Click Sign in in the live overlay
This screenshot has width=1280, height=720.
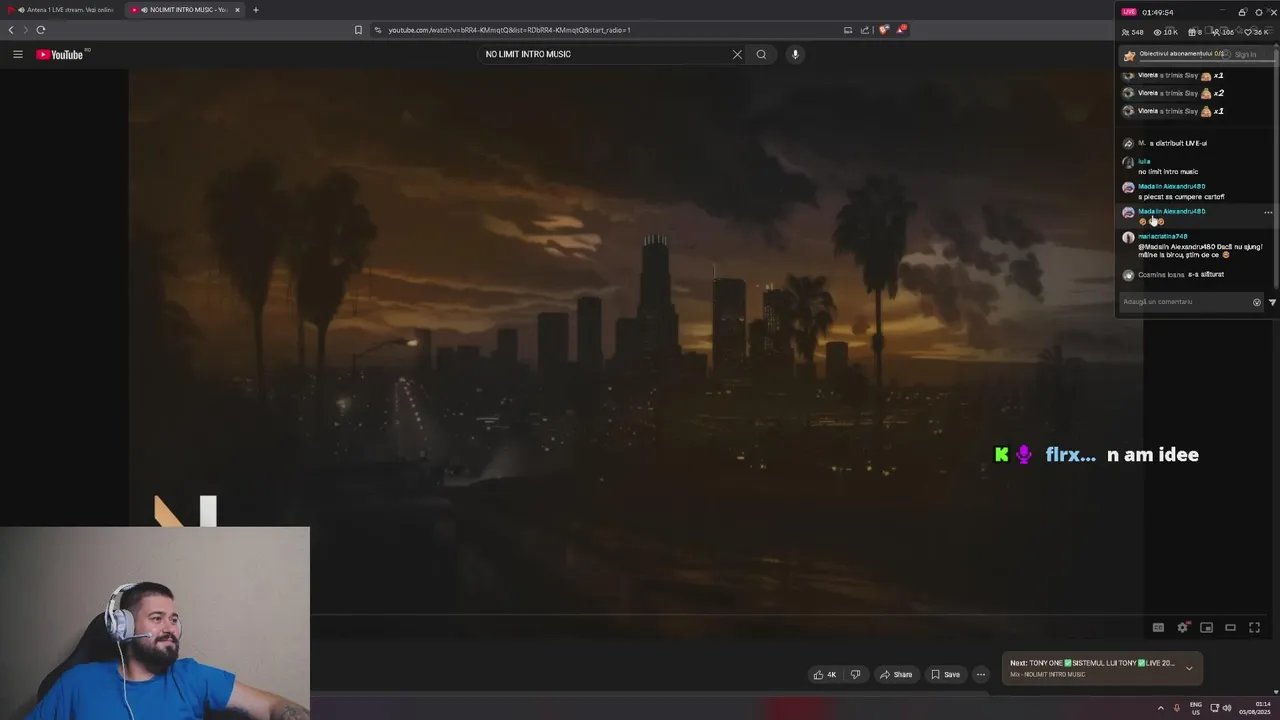(x=1245, y=54)
